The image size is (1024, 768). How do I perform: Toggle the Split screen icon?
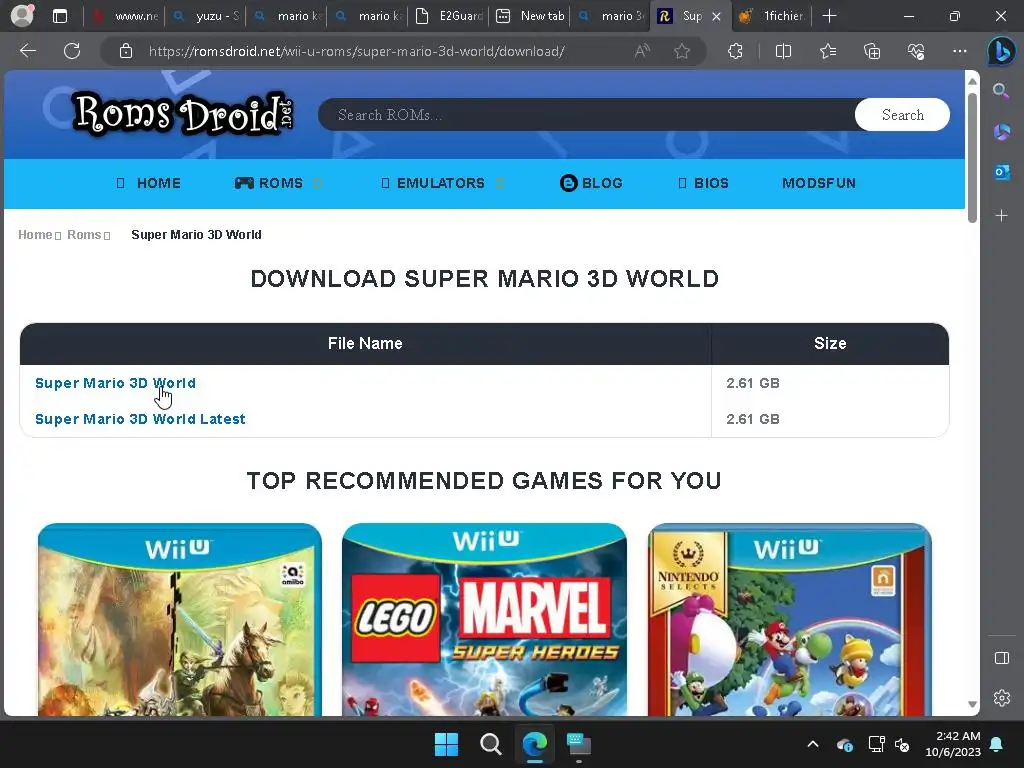782,51
